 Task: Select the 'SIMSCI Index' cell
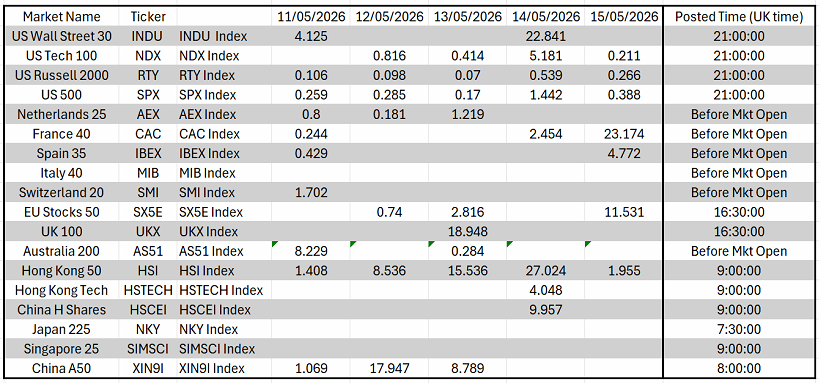pos(224,349)
